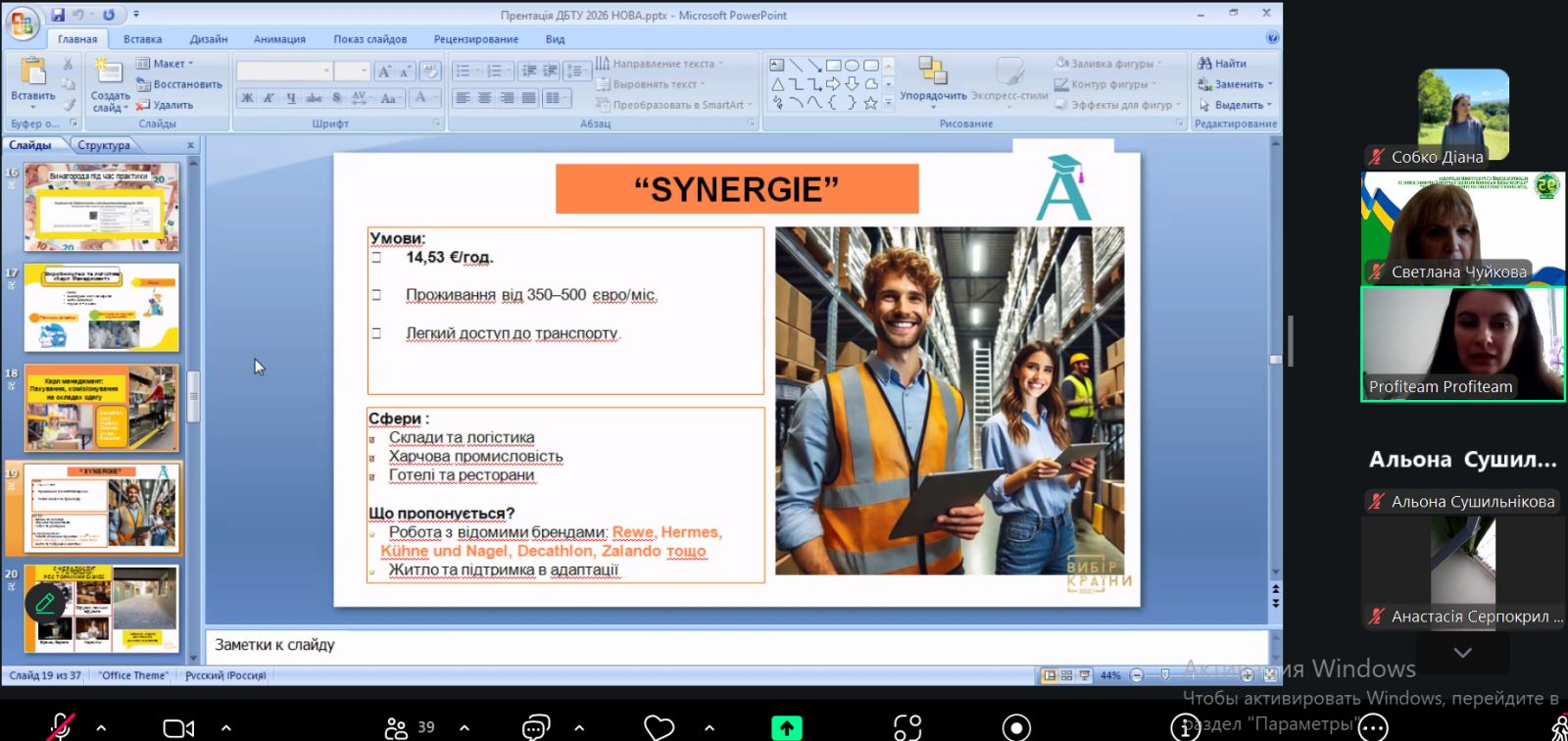This screenshot has width=1568, height=741.
Task: Open the chat icon in meeting toolbar
Action: click(x=535, y=727)
